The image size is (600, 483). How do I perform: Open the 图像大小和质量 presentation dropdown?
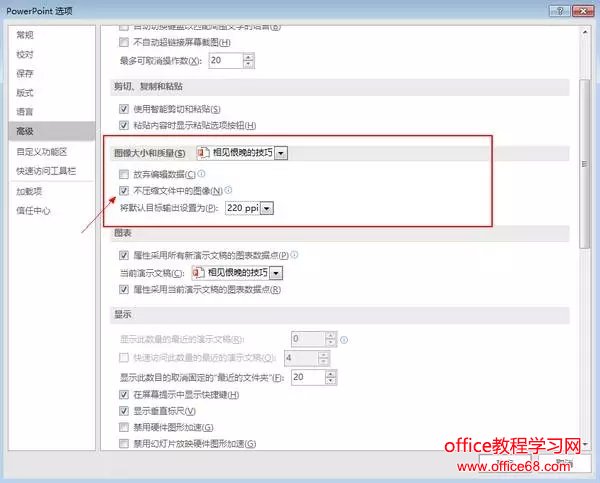pos(281,153)
